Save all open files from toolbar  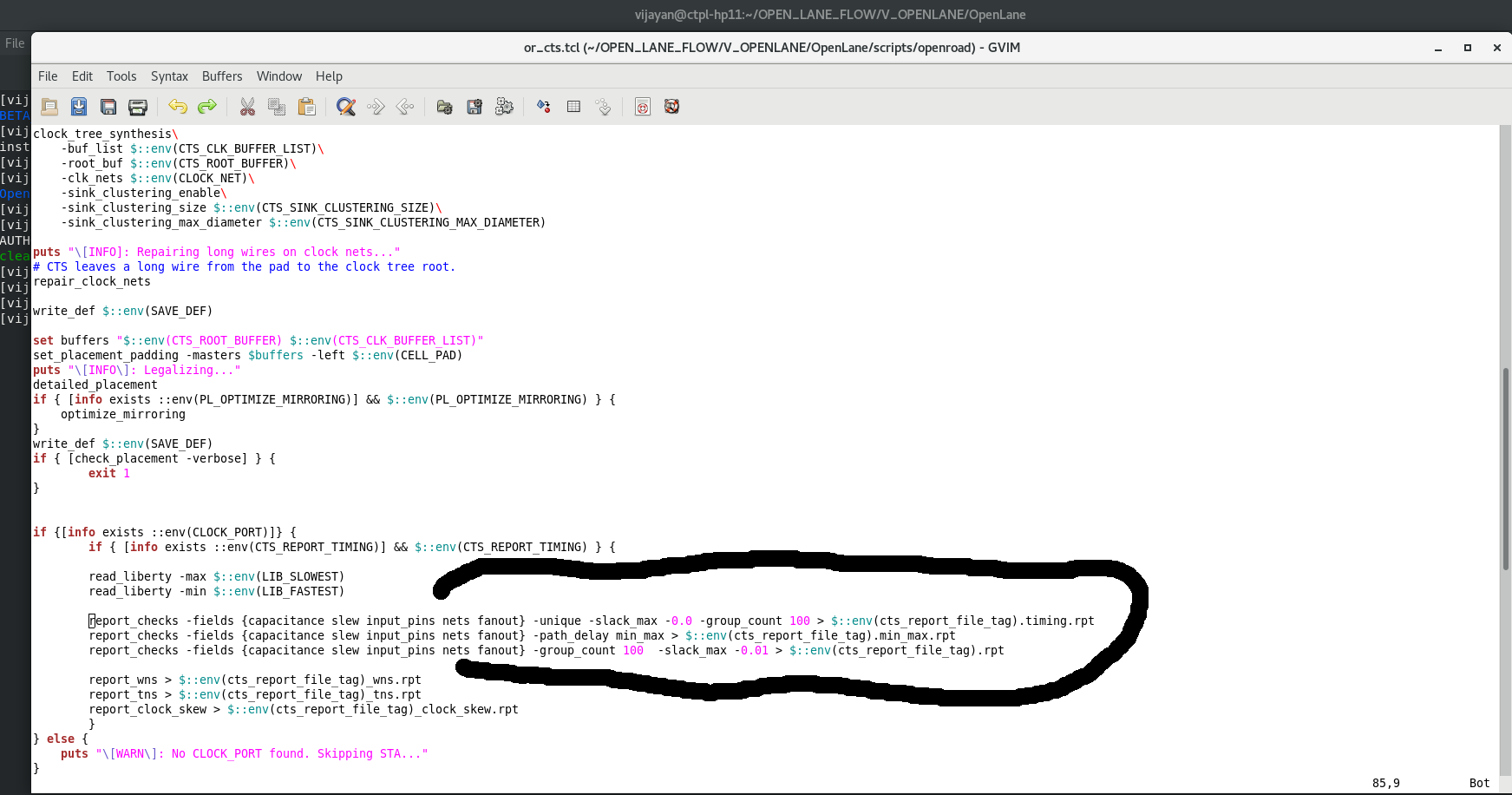(108, 107)
